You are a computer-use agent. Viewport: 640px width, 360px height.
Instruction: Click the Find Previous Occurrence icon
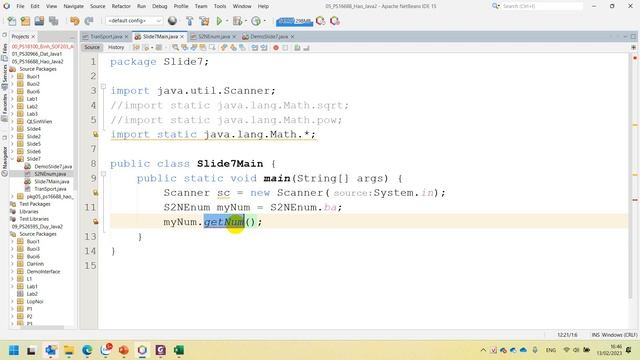184,48
